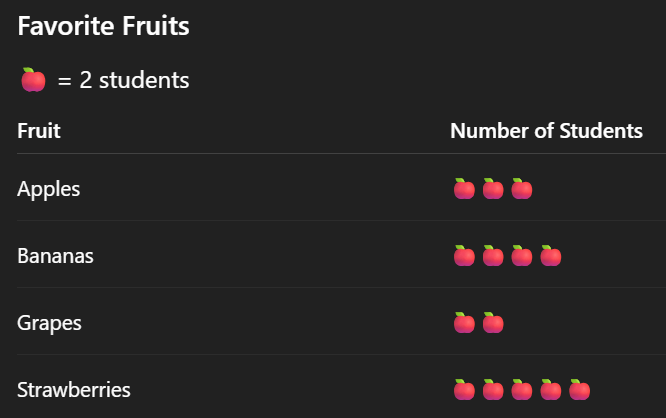The image size is (666, 418).
Task: Click the '= 2 students' legend text
Action: click(123, 81)
